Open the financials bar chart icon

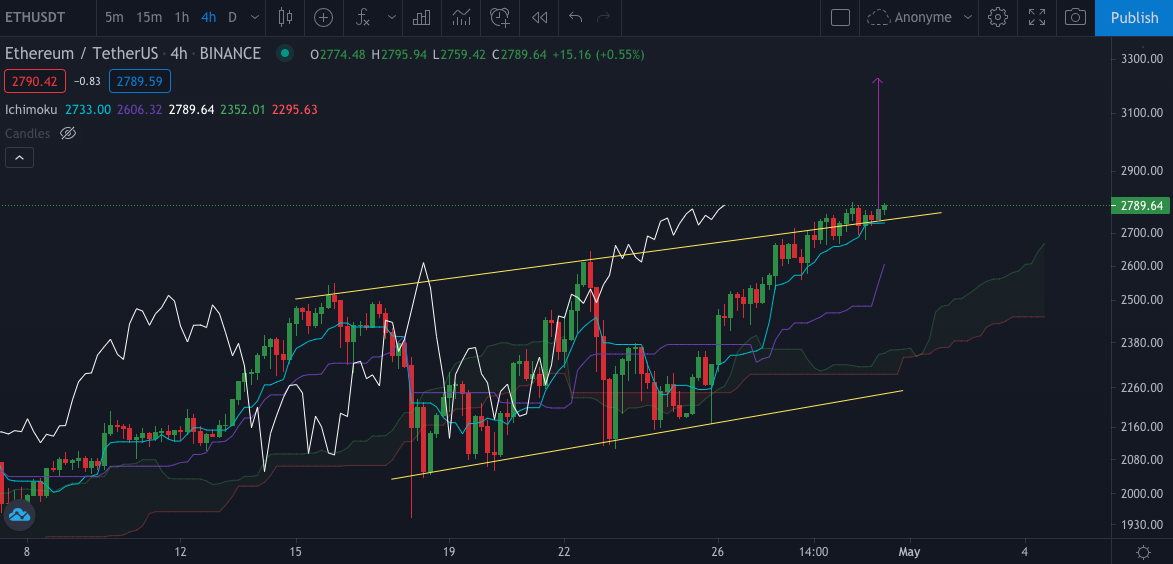click(422, 17)
